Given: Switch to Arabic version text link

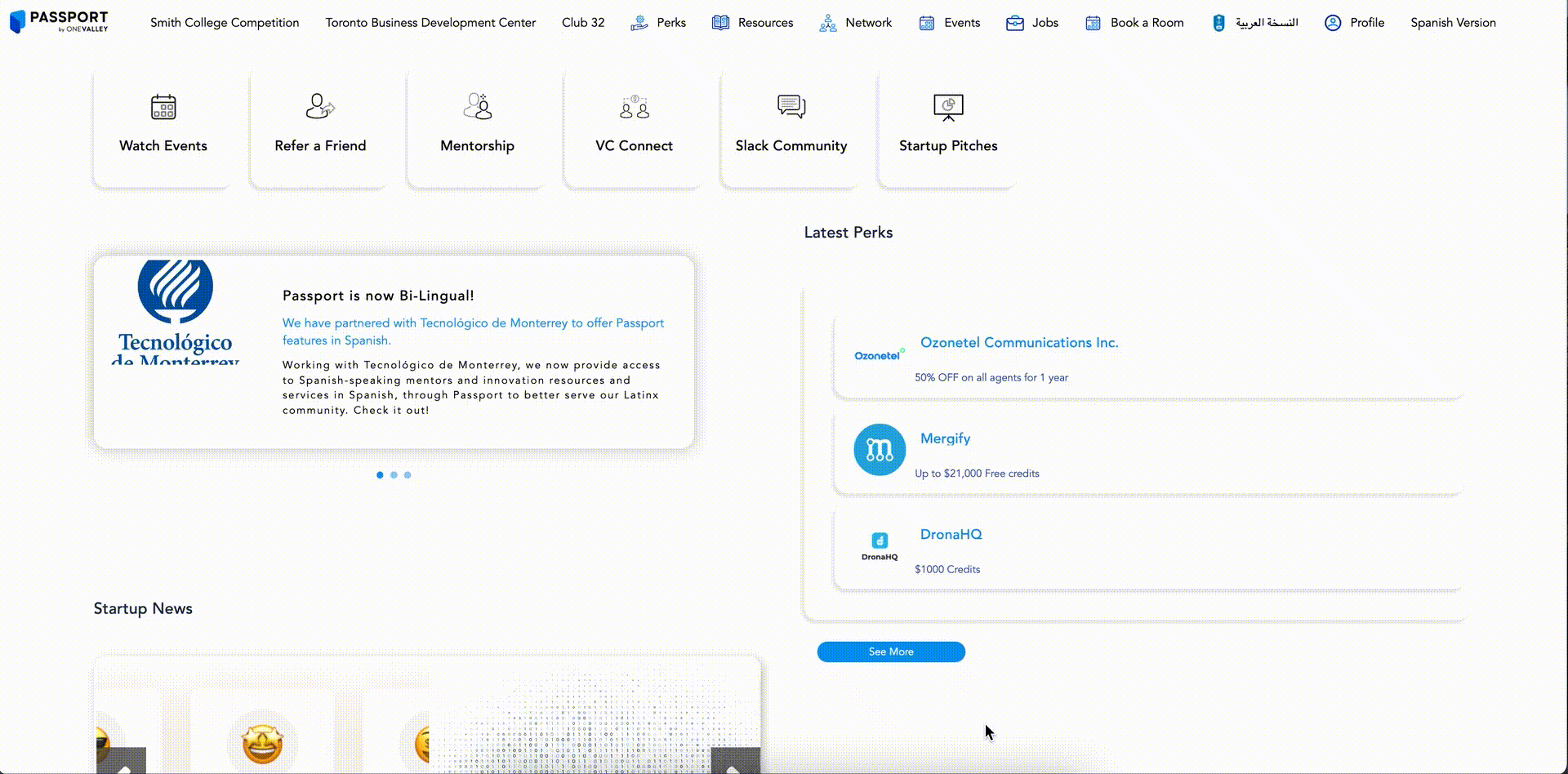Looking at the screenshot, I should 1267,23.
